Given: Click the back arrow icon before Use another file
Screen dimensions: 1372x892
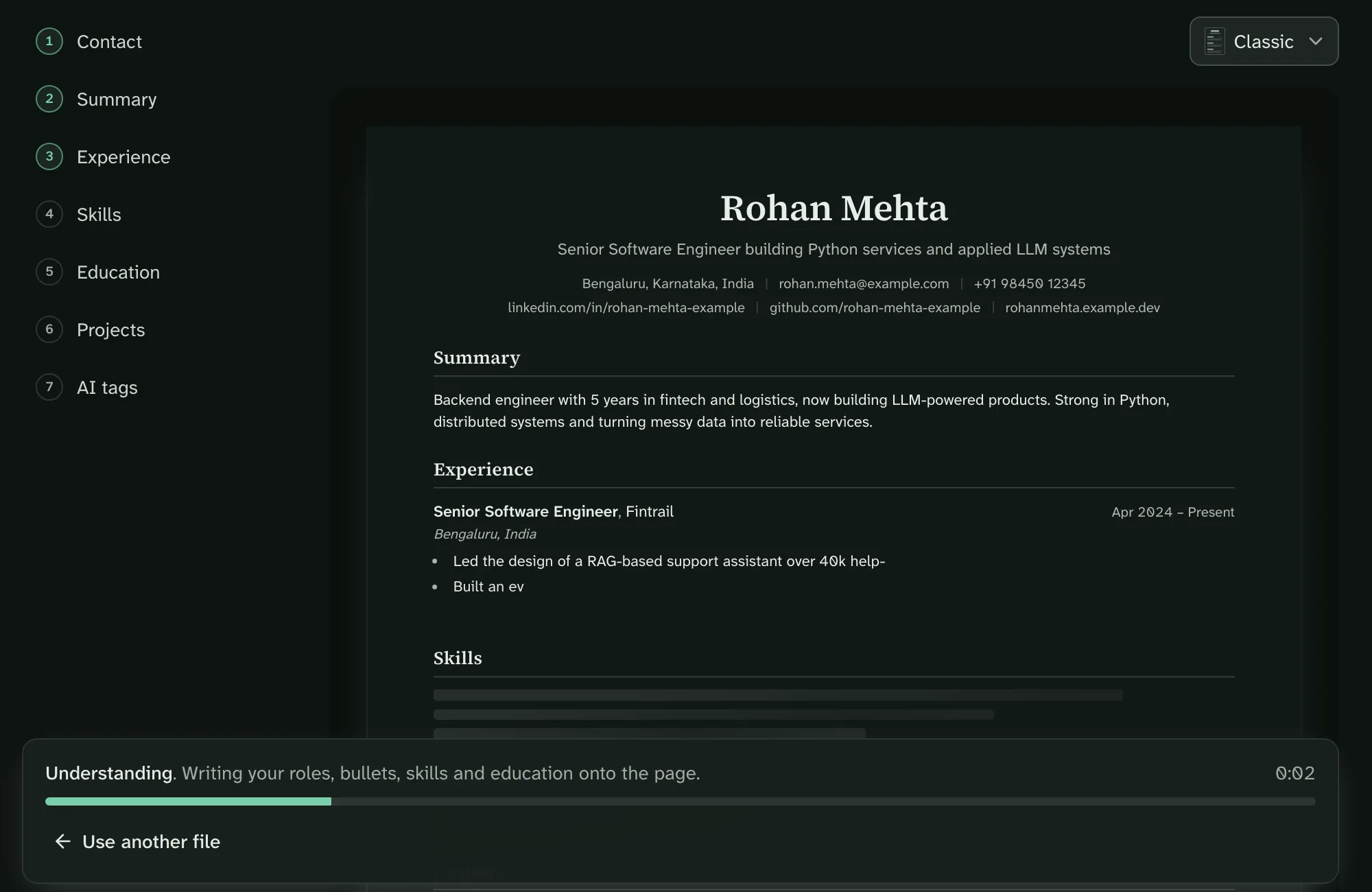Looking at the screenshot, I should tap(63, 841).
